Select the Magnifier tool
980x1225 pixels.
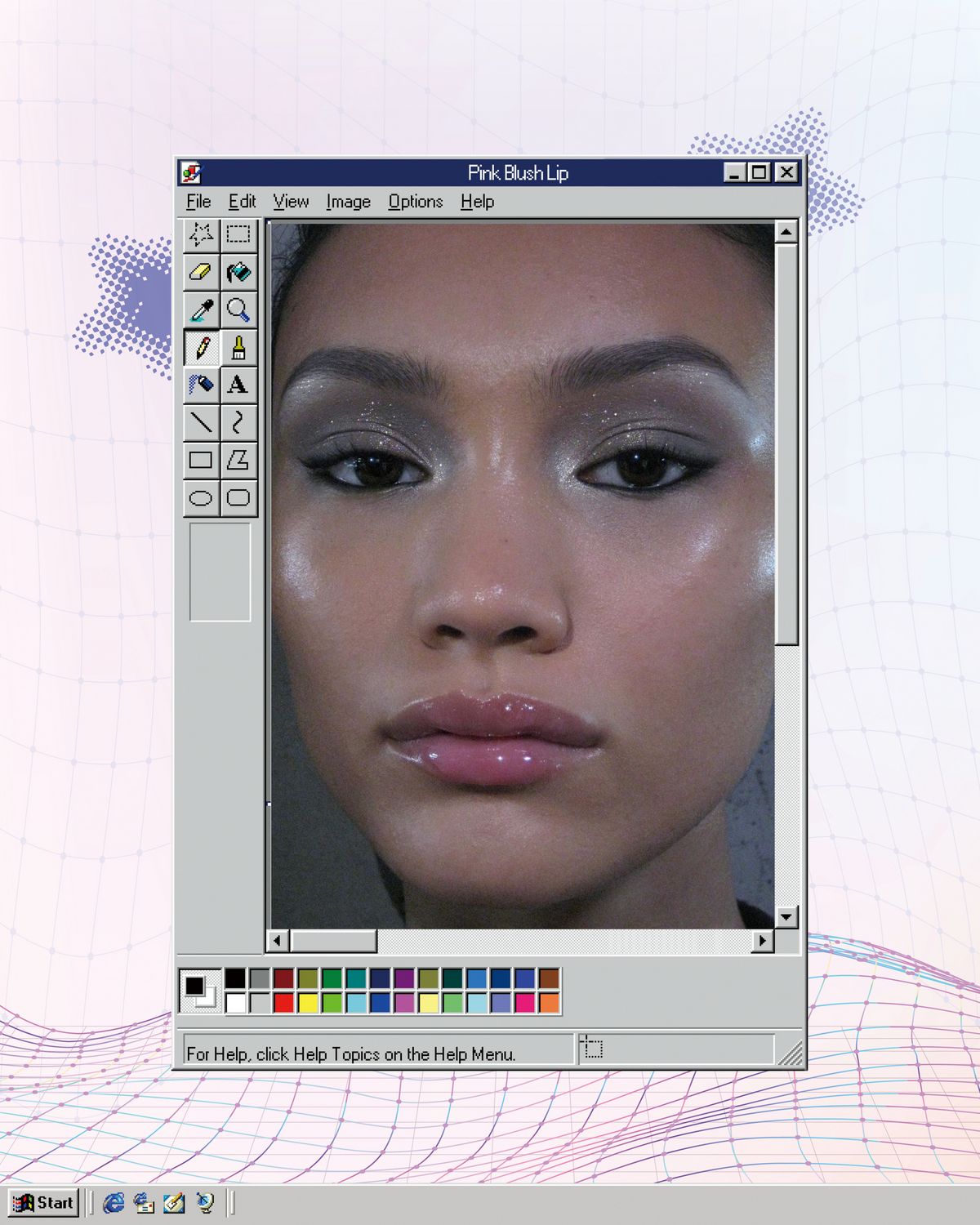tap(238, 310)
